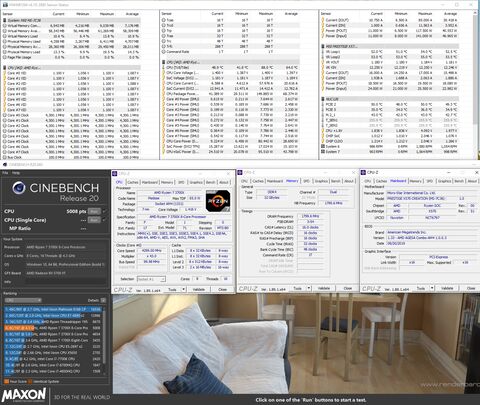Click the orange Your Score legend swatch

(6, 381)
